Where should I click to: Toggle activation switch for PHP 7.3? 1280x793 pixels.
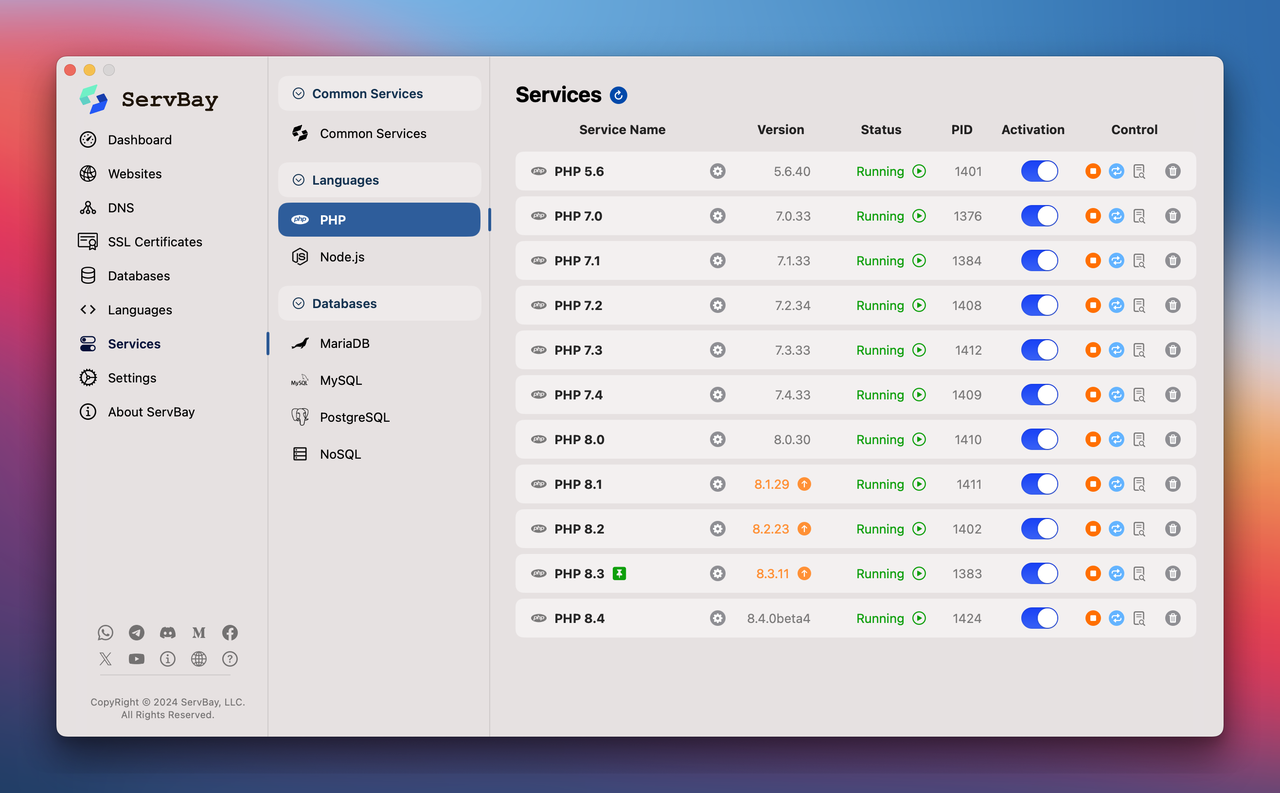coord(1039,350)
